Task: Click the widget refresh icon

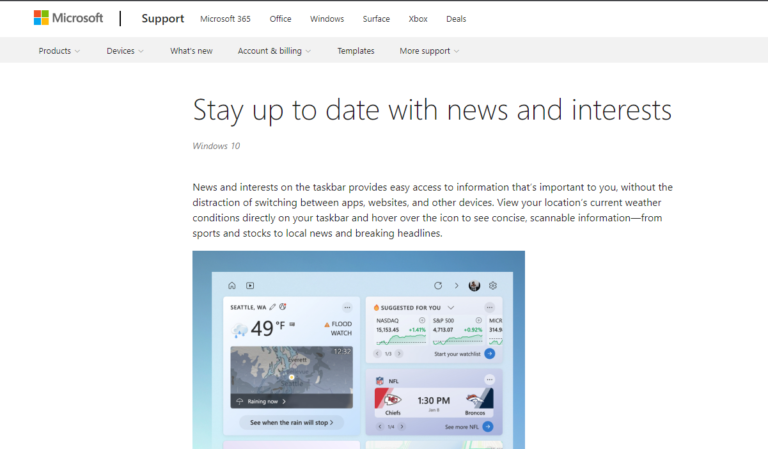Action: (x=438, y=285)
